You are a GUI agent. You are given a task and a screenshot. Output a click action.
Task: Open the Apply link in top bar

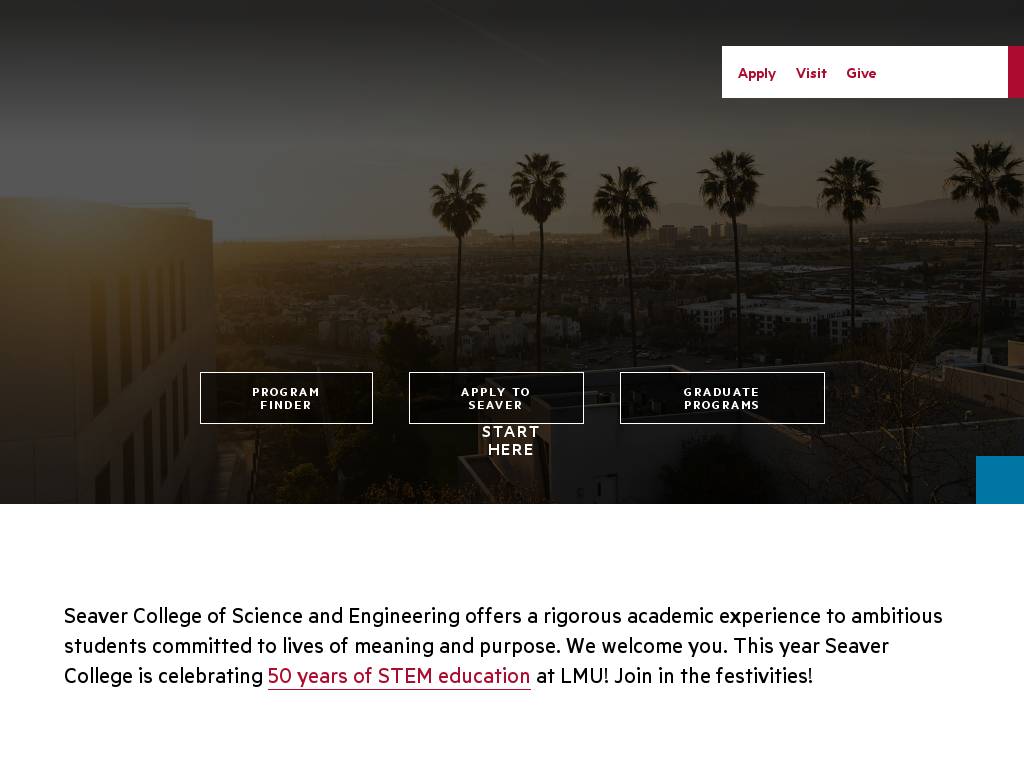pos(756,73)
